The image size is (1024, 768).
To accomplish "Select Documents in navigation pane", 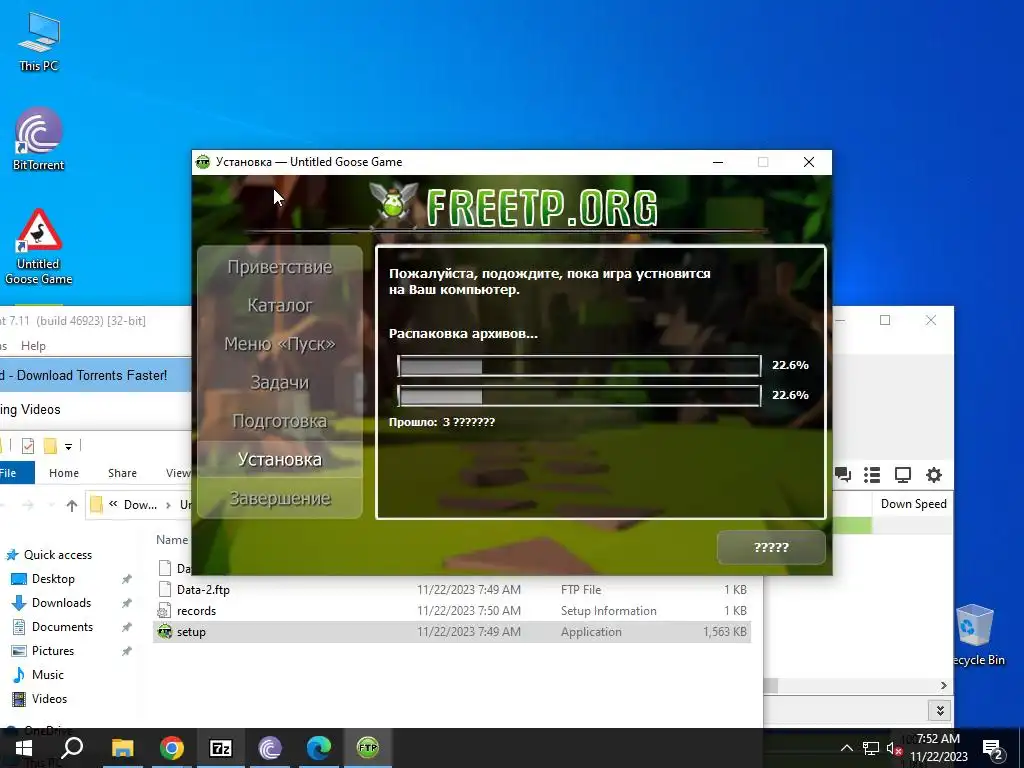I will click(x=52, y=627).
